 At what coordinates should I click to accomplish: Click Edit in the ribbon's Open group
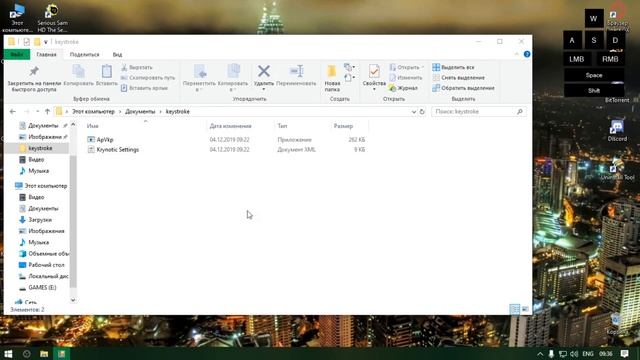pos(405,78)
